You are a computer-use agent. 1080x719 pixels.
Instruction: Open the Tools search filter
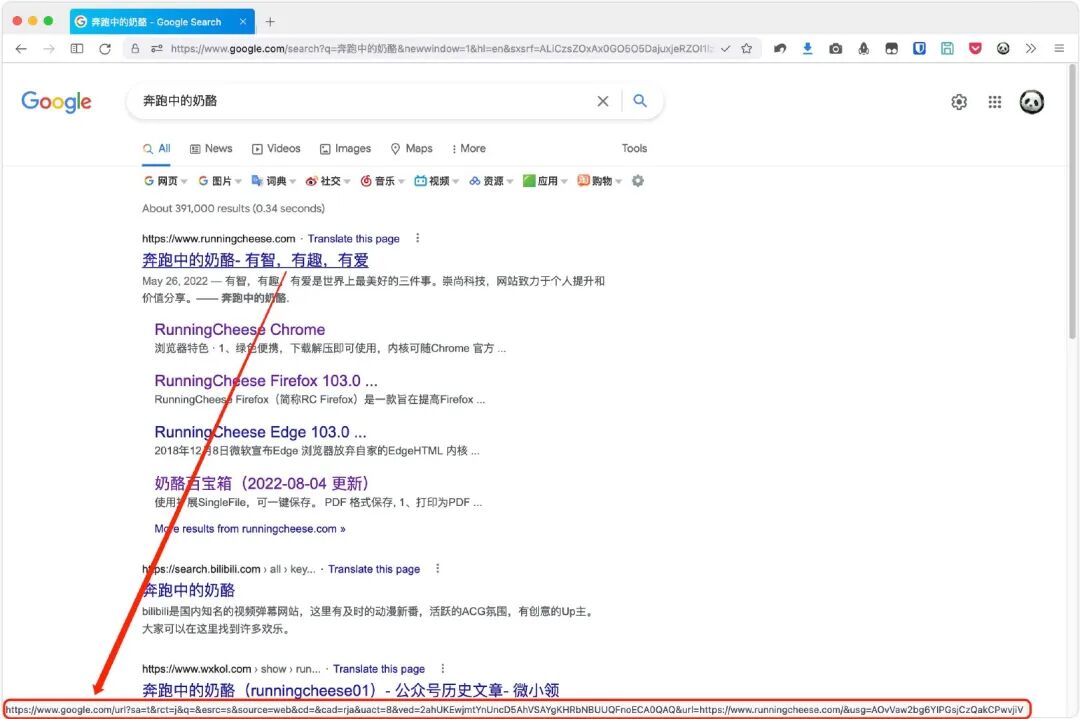point(634,149)
